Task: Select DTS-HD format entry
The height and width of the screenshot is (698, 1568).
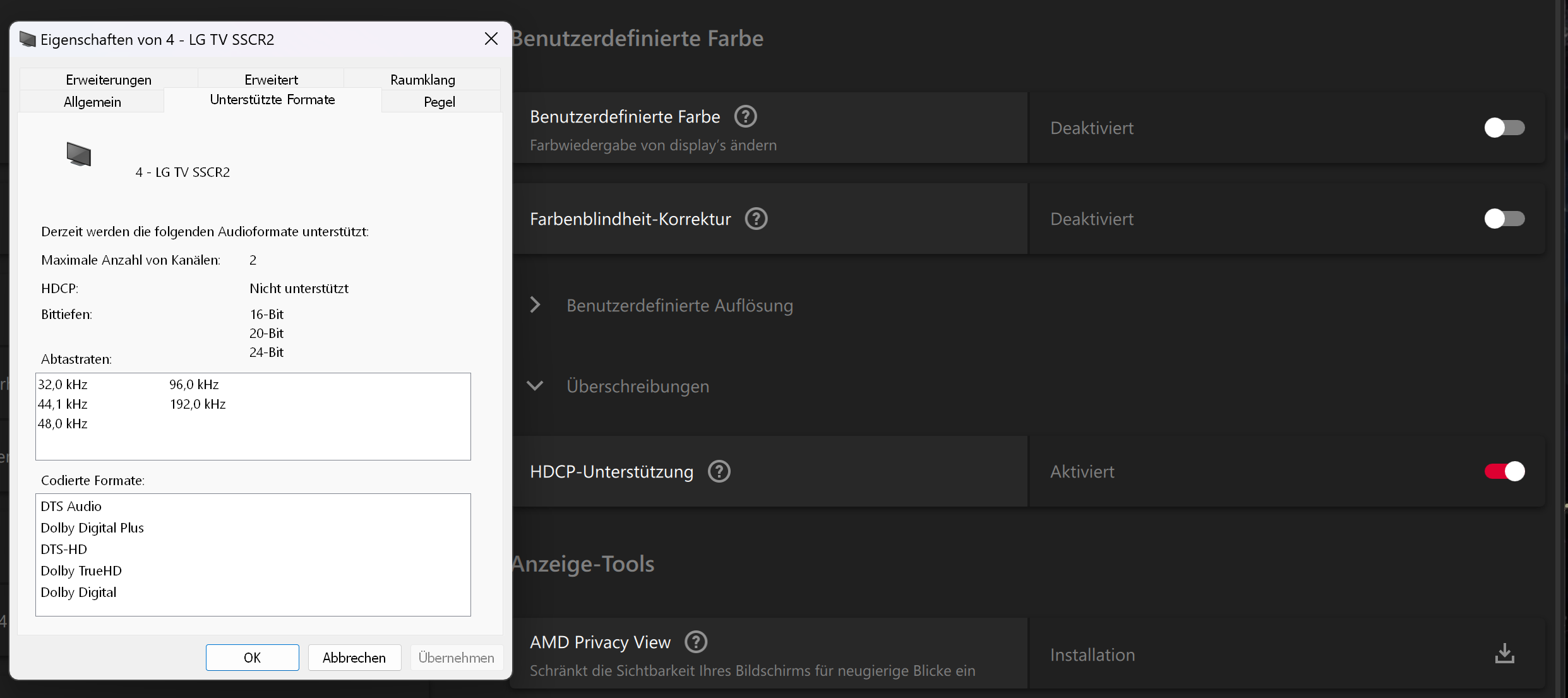Action: 64,549
